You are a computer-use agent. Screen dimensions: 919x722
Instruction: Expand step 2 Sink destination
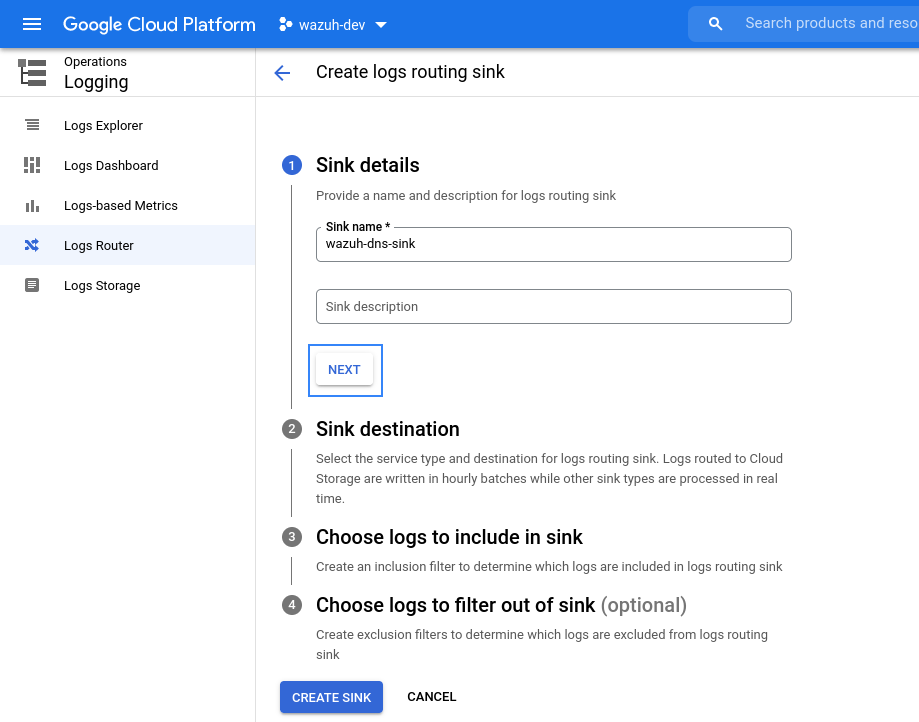coord(387,429)
